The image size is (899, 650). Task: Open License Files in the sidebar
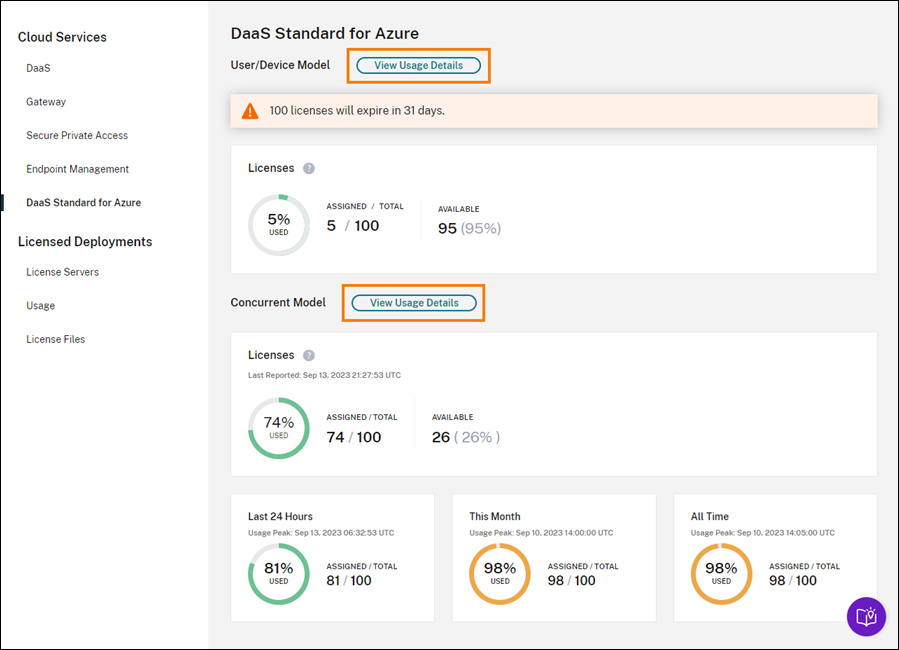point(55,339)
